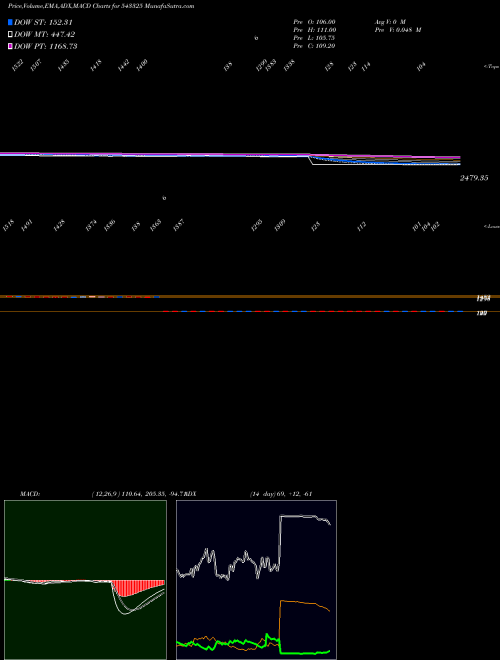Click the 1518 low label

coord(8,226)
